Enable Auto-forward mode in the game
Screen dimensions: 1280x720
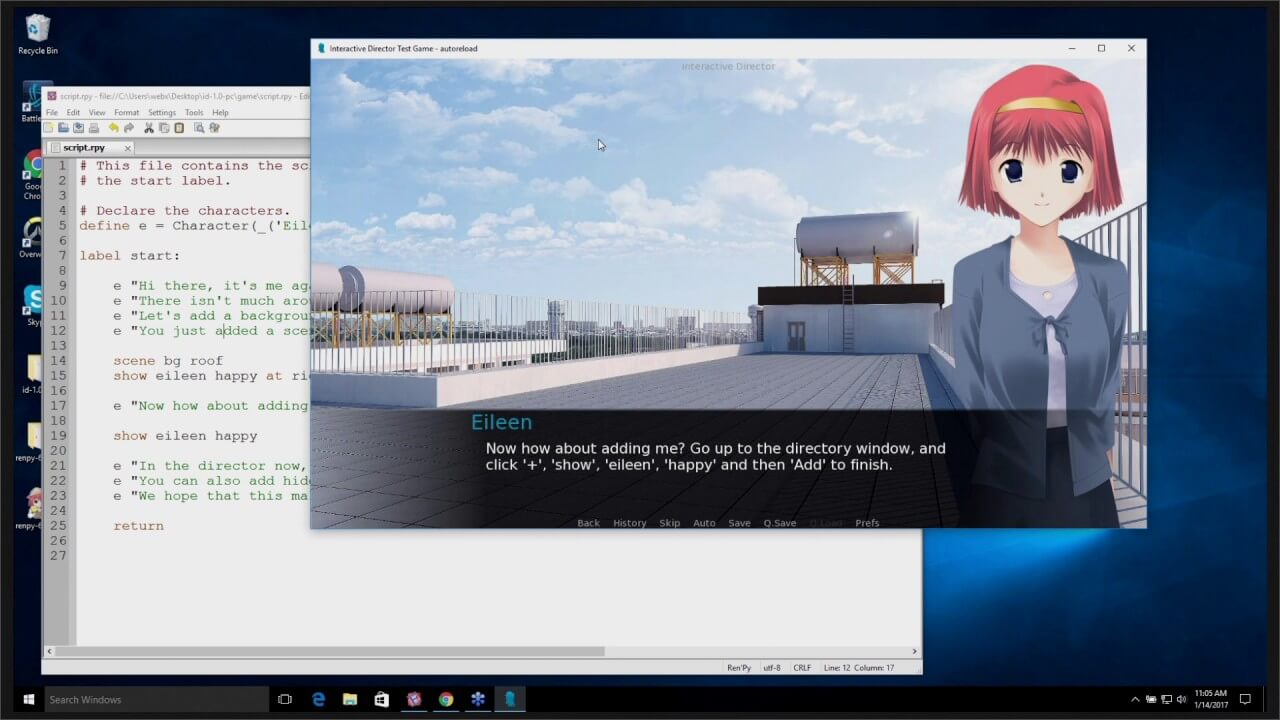pos(703,522)
